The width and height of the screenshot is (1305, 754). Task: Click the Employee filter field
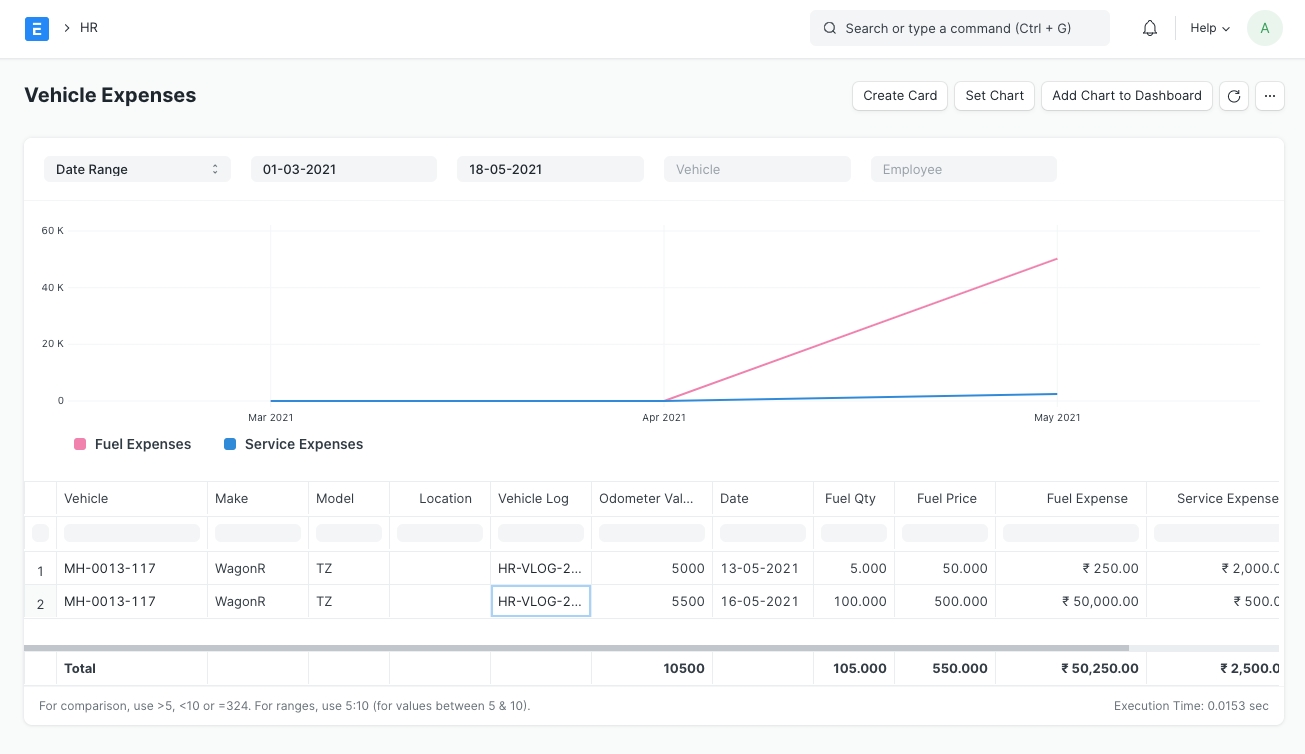(963, 169)
